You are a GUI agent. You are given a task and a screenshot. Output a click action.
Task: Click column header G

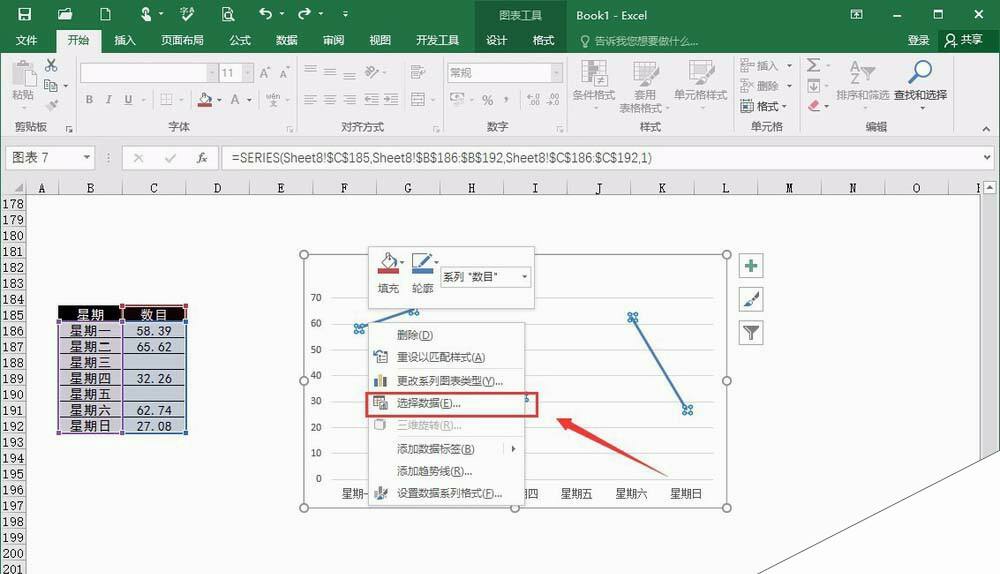[408, 188]
